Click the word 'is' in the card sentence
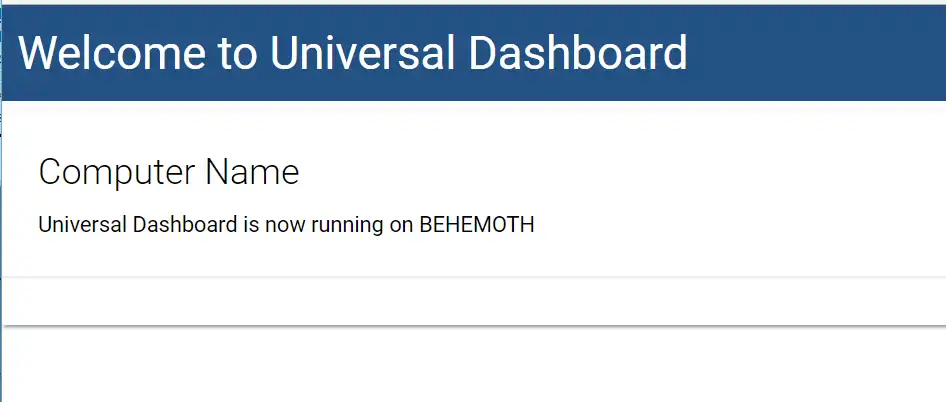 (251, 225)
